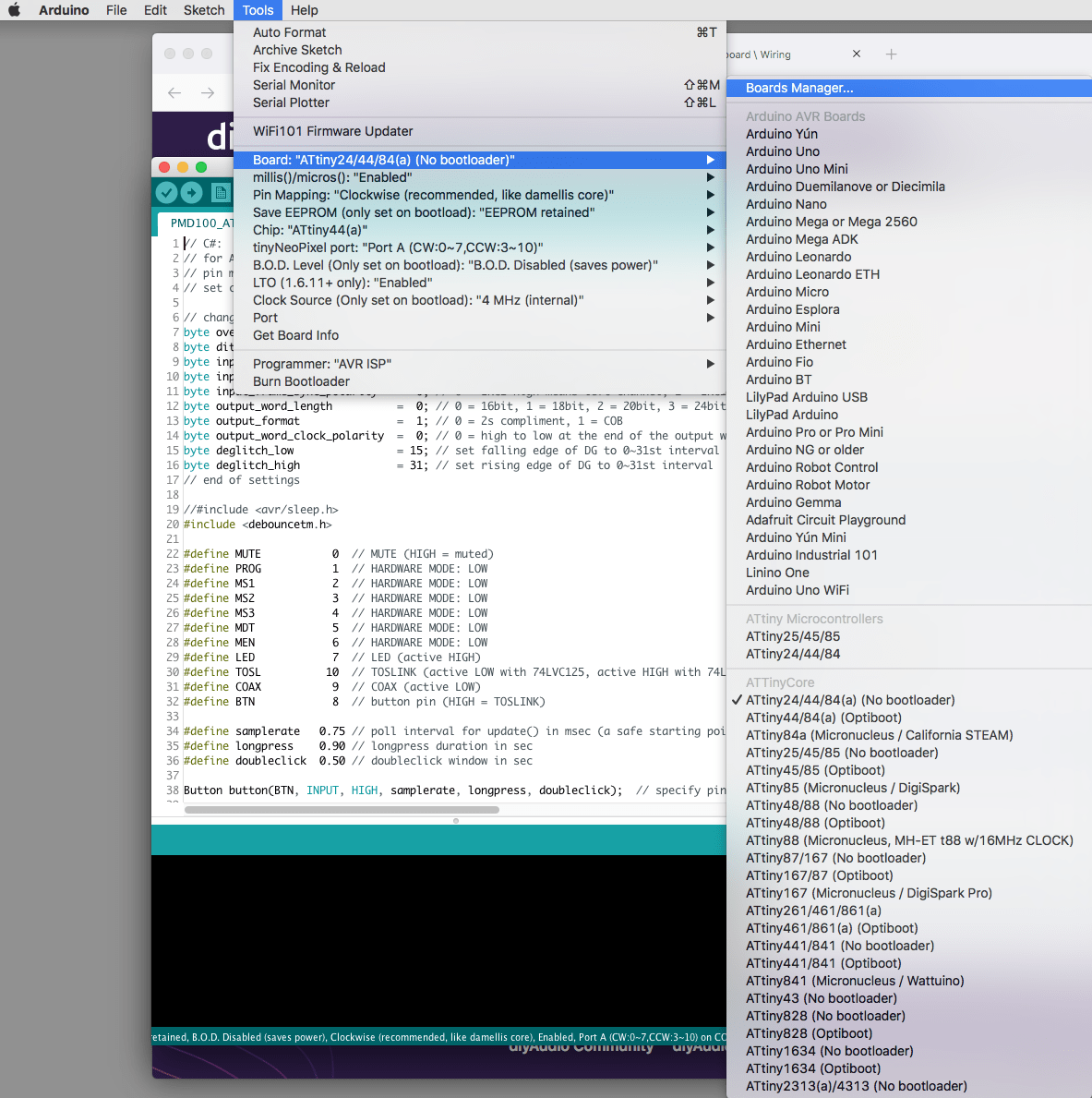Image resolution: width=1092 pixels, height=1098 pixels.
Task: Select the Arduino Uno board
Action: click(x=909, y=151)
